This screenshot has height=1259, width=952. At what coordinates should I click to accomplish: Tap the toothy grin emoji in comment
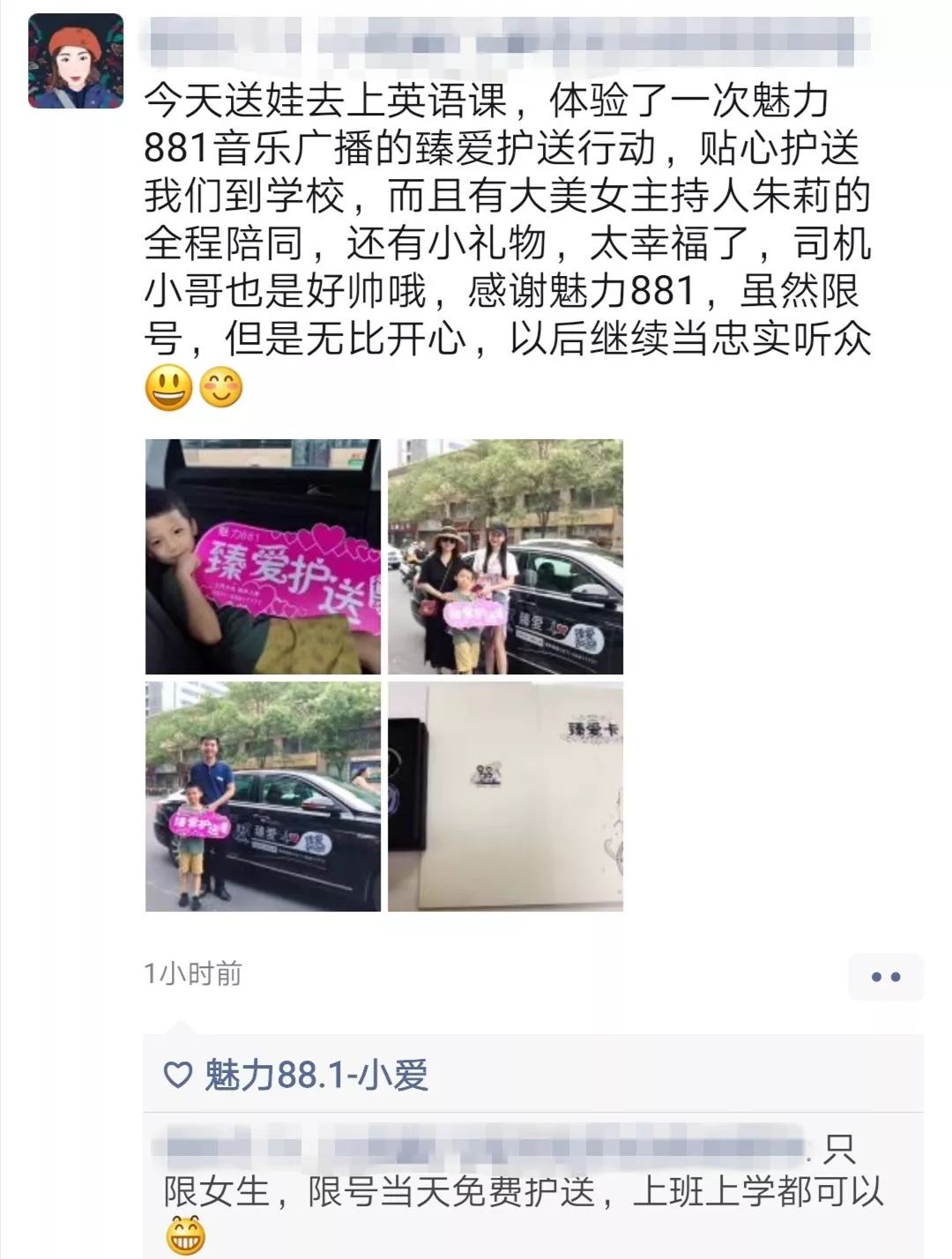(186, 1235)
